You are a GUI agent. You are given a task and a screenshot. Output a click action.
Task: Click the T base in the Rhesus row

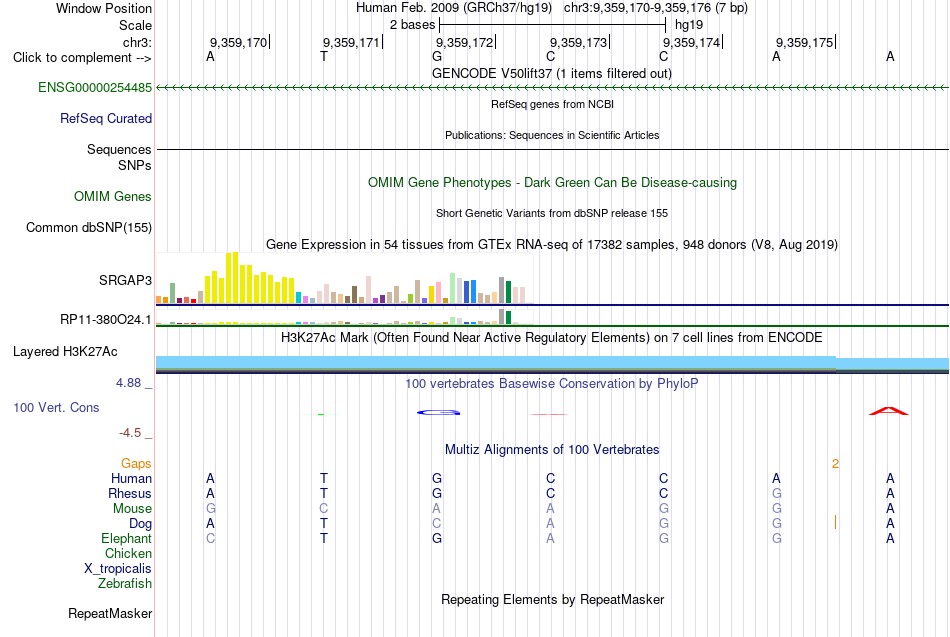(x=324, y=493)
